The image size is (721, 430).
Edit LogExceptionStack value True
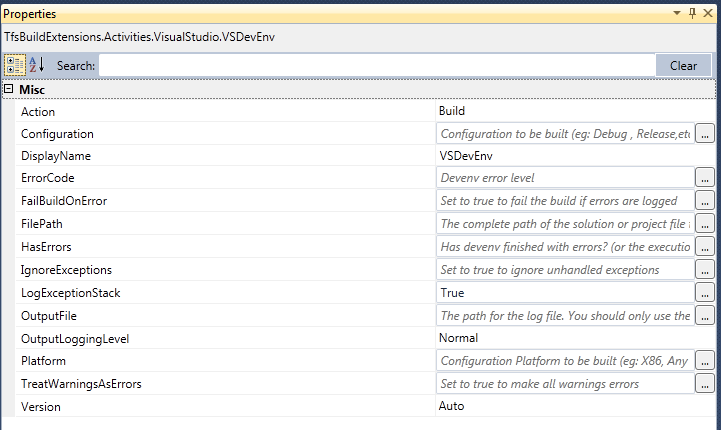pos(565,293)
